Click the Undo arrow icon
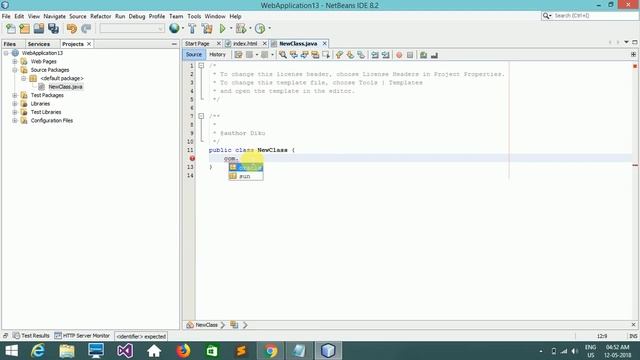Viewport: 640px width, 360px height. tap(72, 29)
